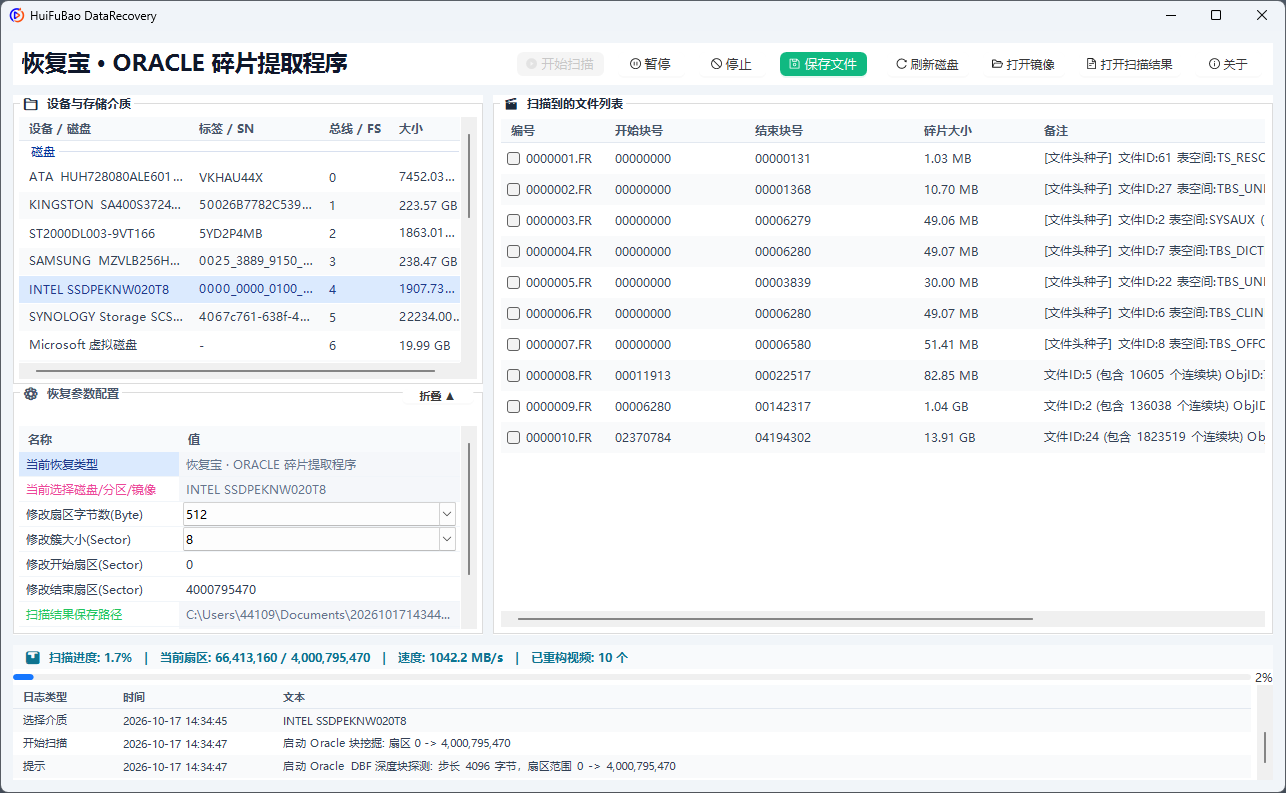Open the 修改簇大小 dropdown arrow
Screen dimensions: 1286x793
click(x=446, y=539)
